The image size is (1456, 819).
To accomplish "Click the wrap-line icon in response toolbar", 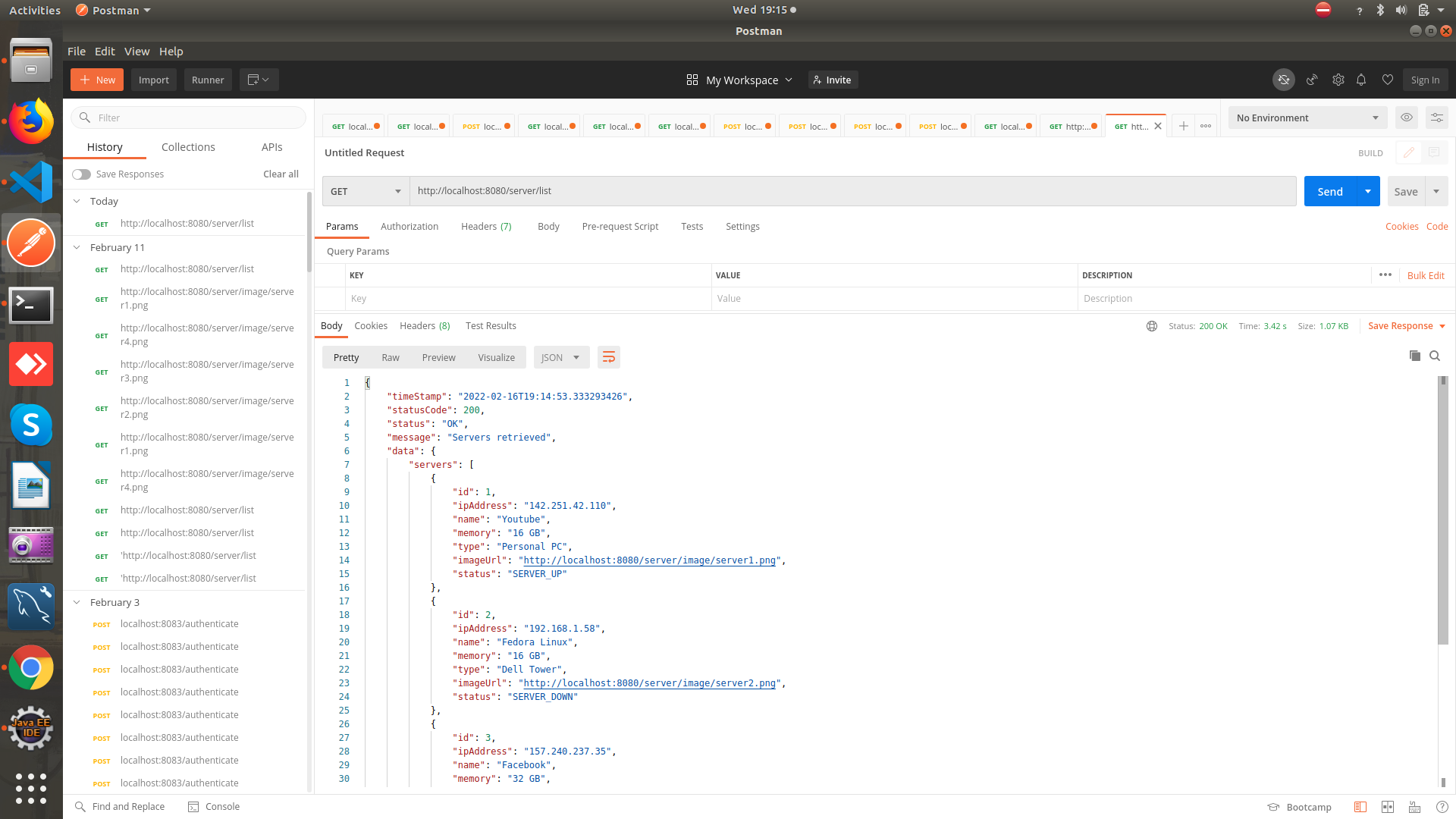I will tap(609, 356).
